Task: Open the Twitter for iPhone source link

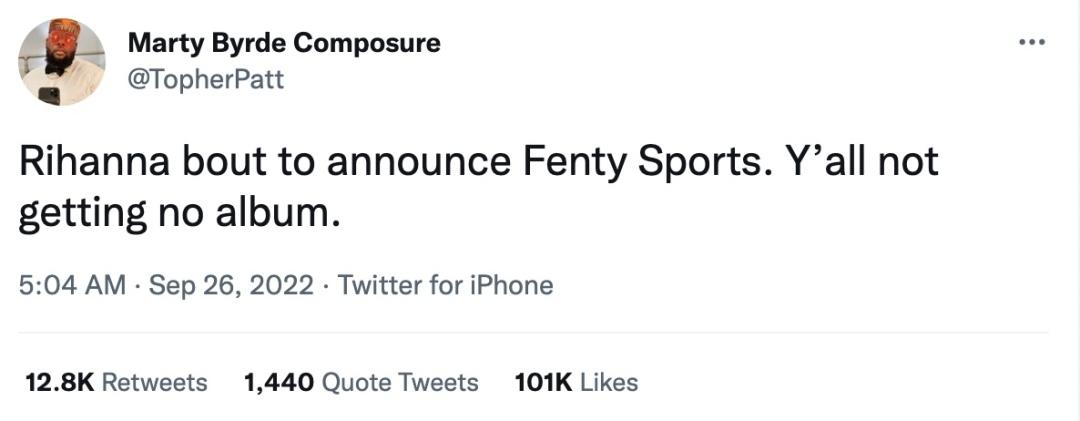Action: 445,285
